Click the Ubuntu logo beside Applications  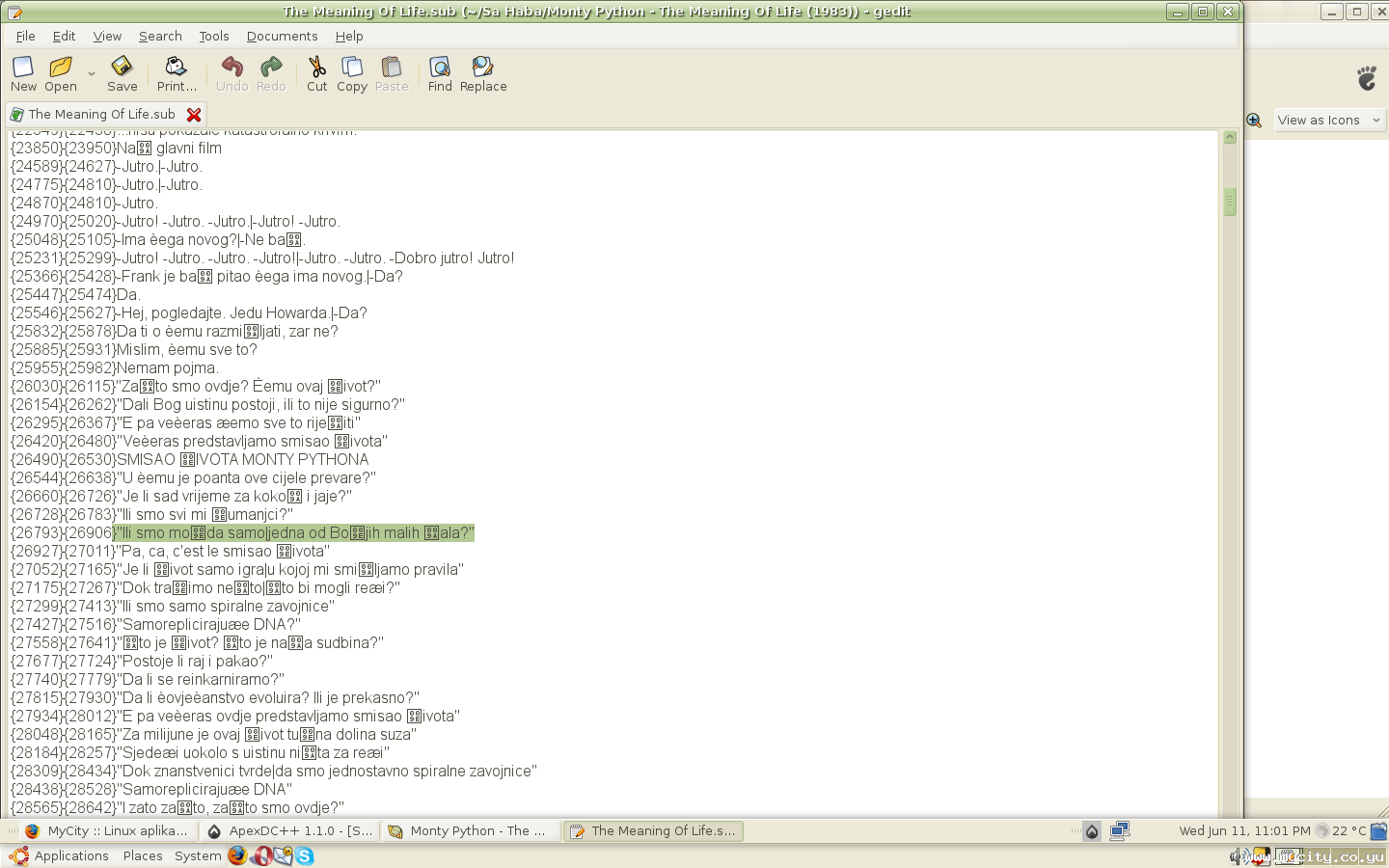click(x=18, y=855)
